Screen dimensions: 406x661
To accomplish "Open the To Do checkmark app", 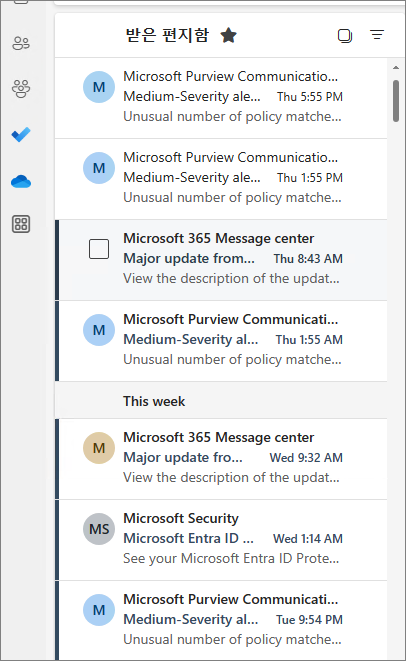I will pos(21,135).
